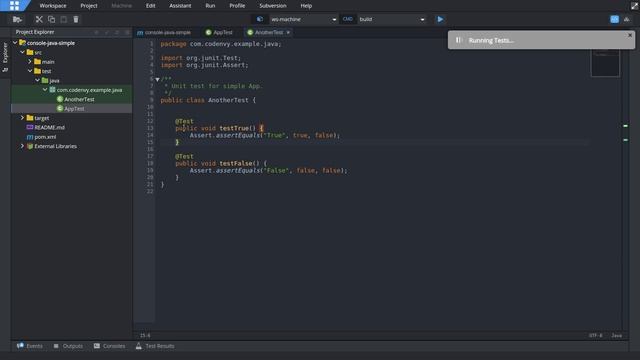
Task: Open the Workspace menu
Action: (53, 6)
